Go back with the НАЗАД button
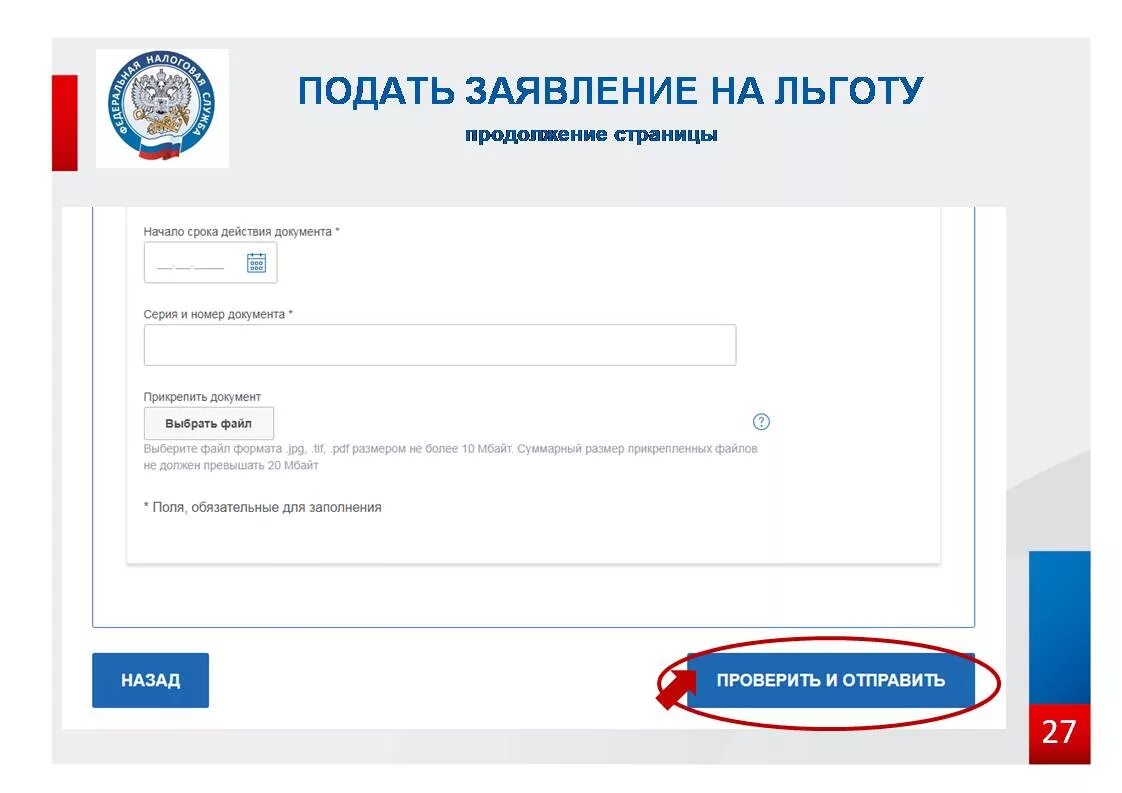 [150, 680]
